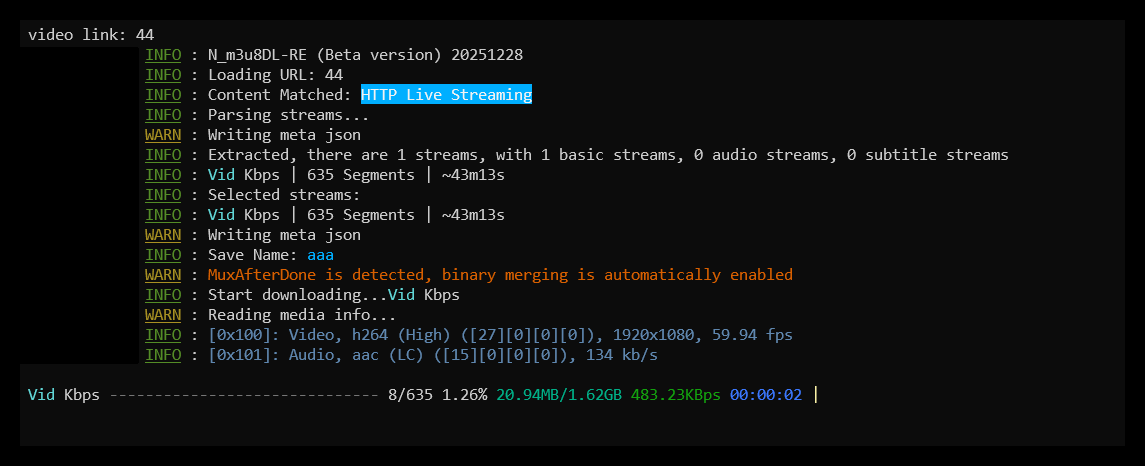Click the download progress bar dashes
1145x466 pixels.
tap(244, 395)
